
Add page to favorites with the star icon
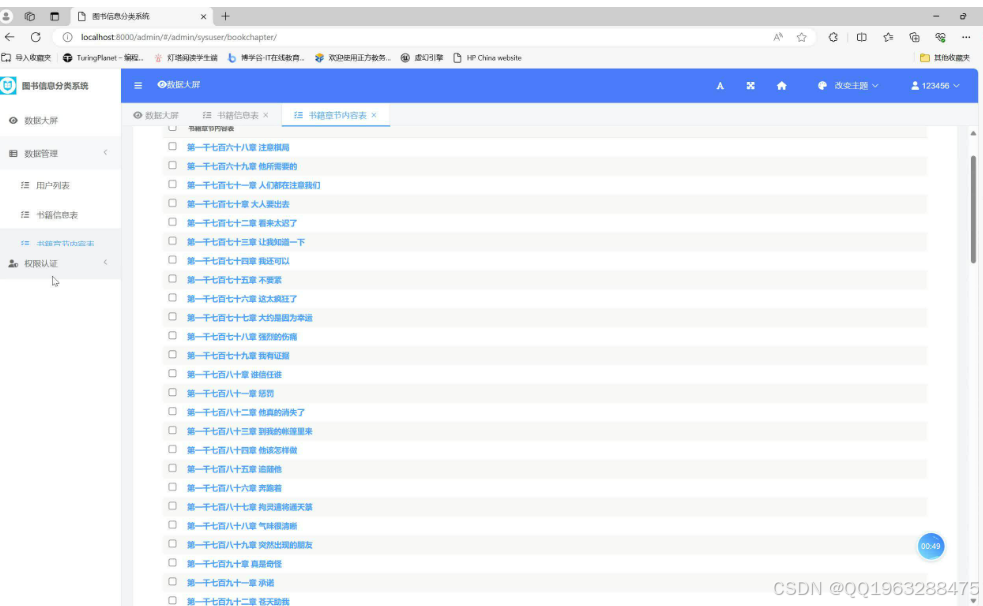tap(801, 37)
